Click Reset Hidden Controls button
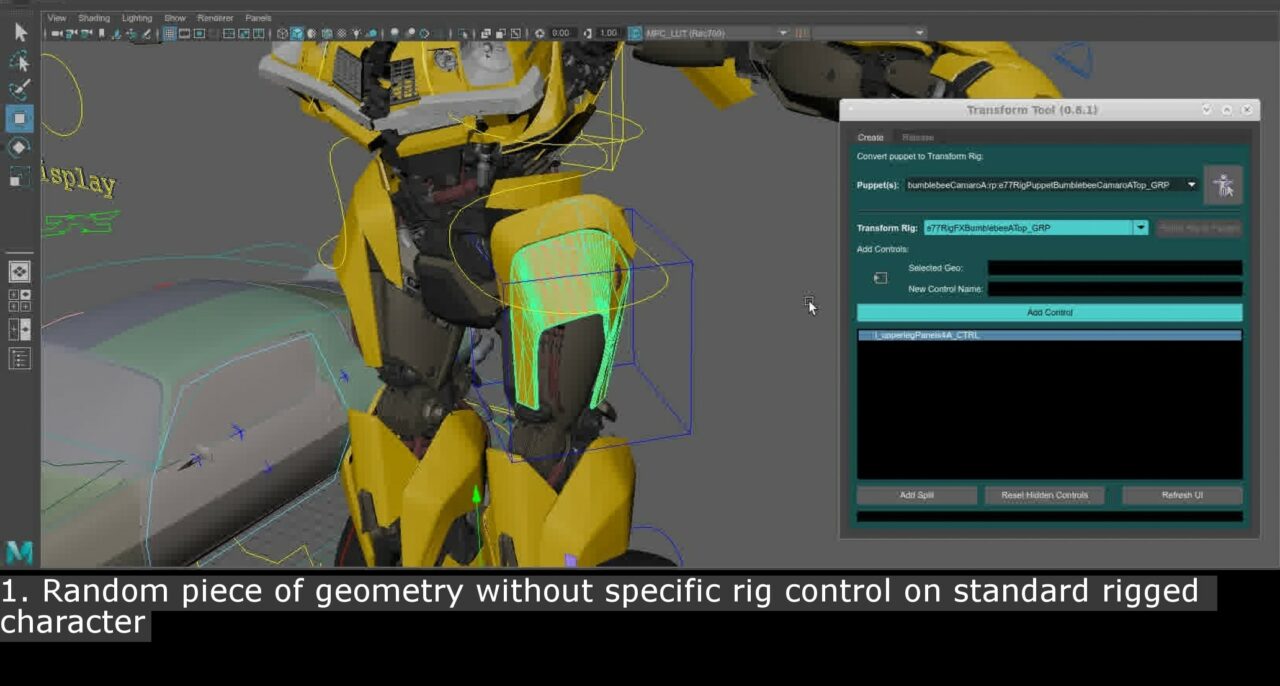Screen dimensions: 1280x686 (1044, 495)
